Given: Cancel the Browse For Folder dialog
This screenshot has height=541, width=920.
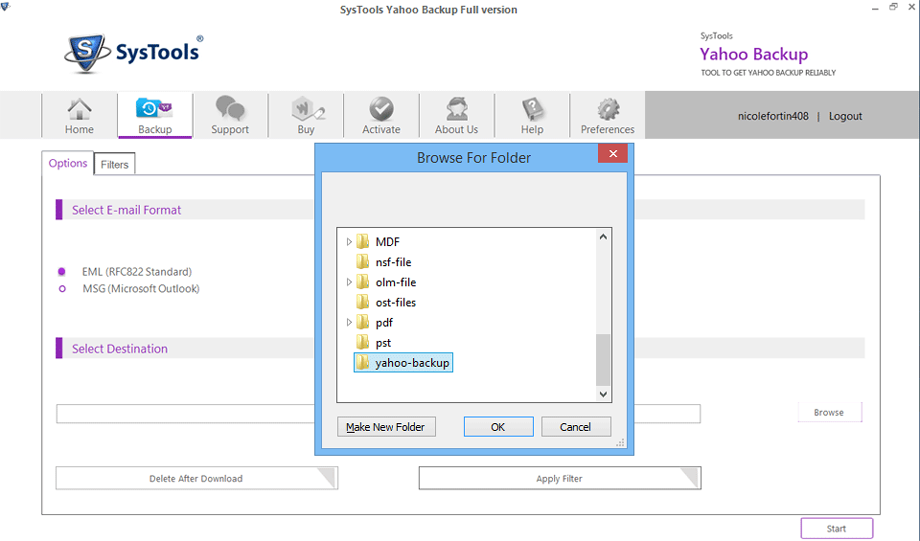Looking at the screenshot, I should [576, 427].
